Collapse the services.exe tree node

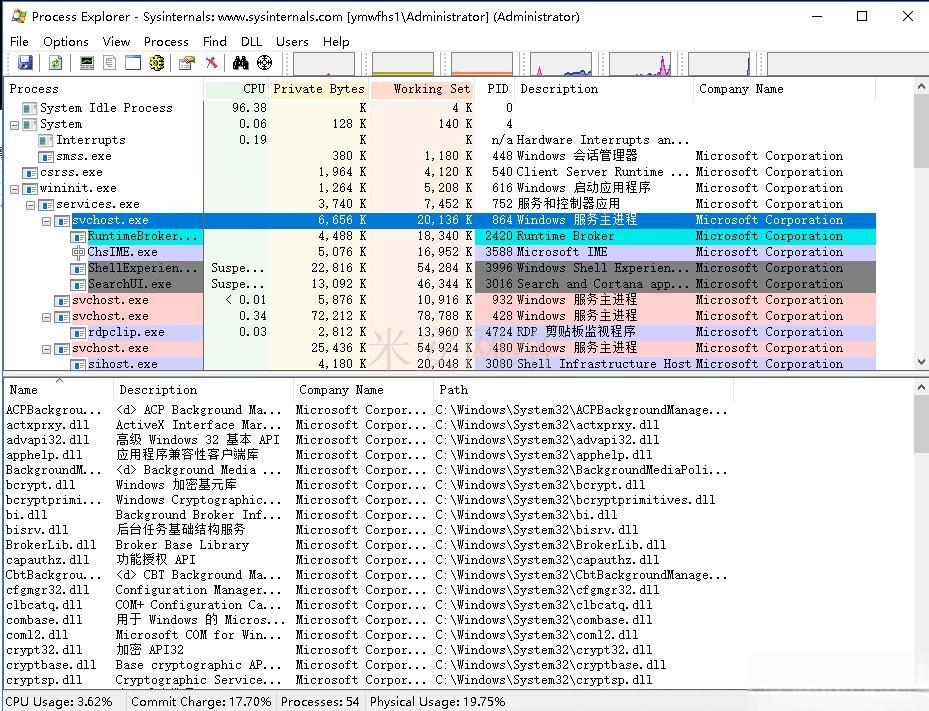click(31, 206)
